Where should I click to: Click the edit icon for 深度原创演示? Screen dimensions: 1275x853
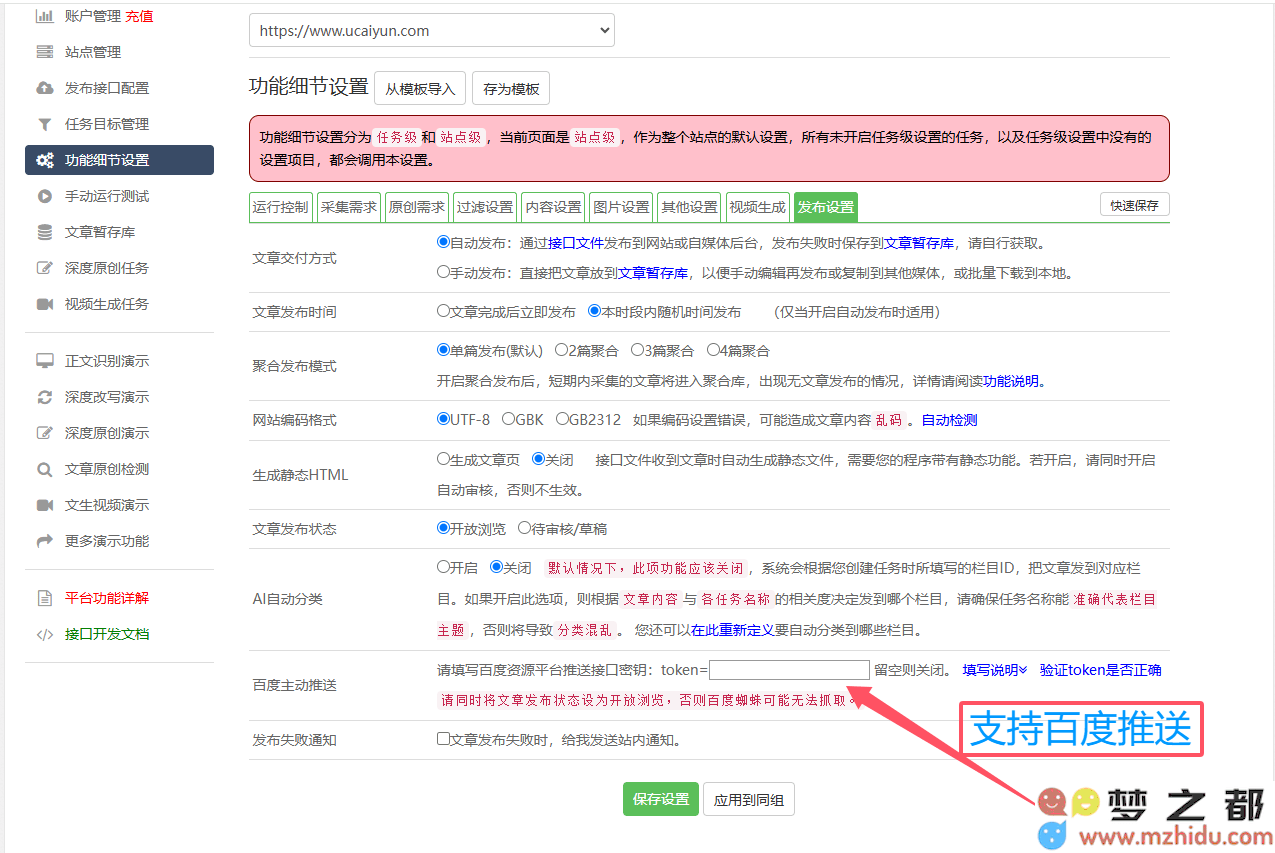point(45,433)
